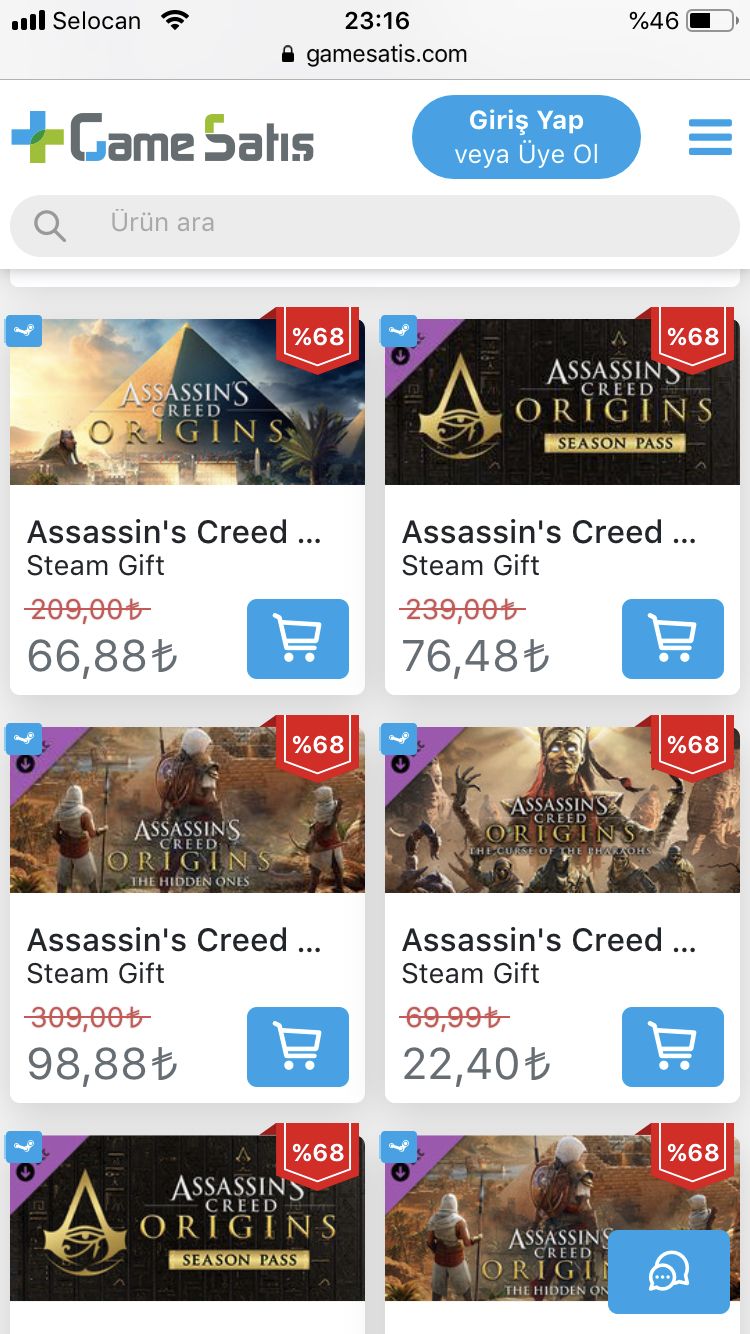This screenshot has width=750, height=1334.
Task: Click the product title above the 239,00₺ price
Action: [x=549, y=532]
